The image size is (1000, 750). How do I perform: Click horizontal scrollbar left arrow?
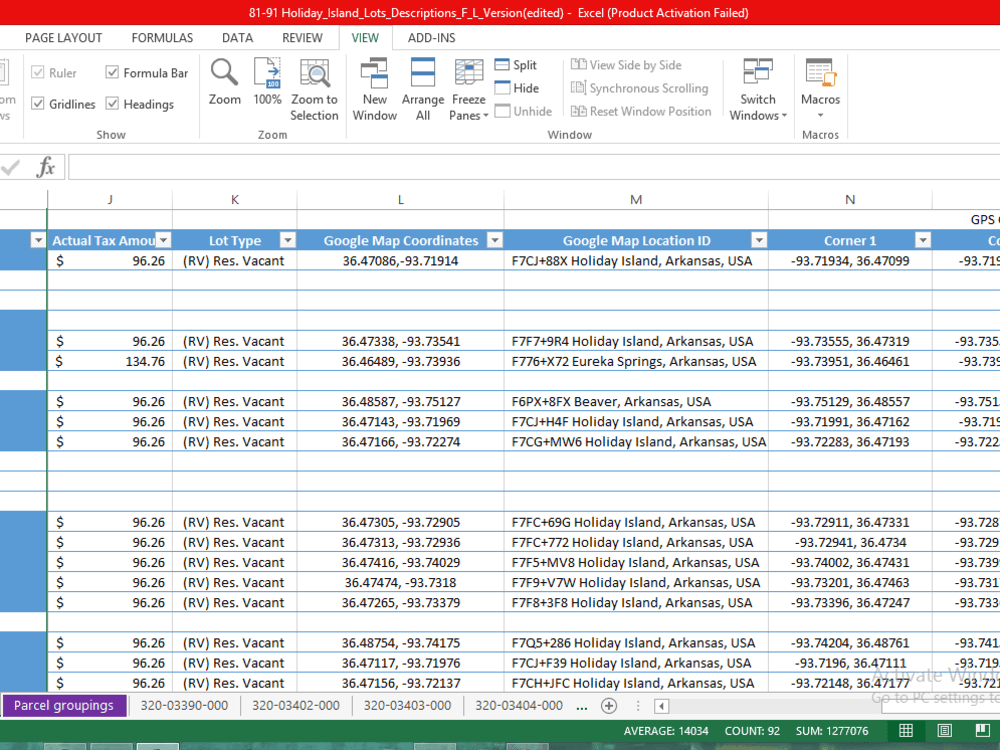pyautogui.click(x=661, y=706)
